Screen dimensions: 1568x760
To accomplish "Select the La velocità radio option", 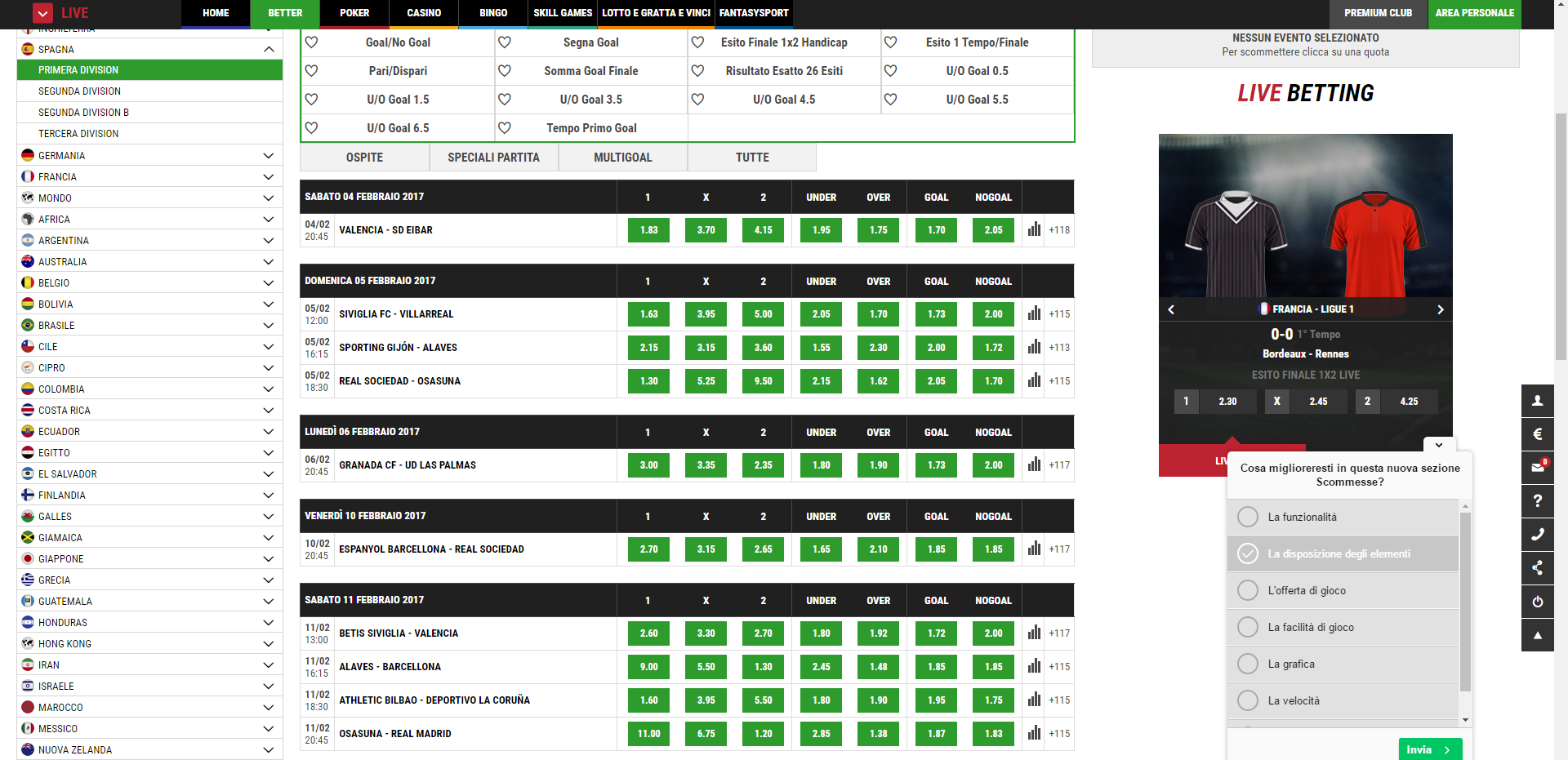I will (x=1248, y=700).
